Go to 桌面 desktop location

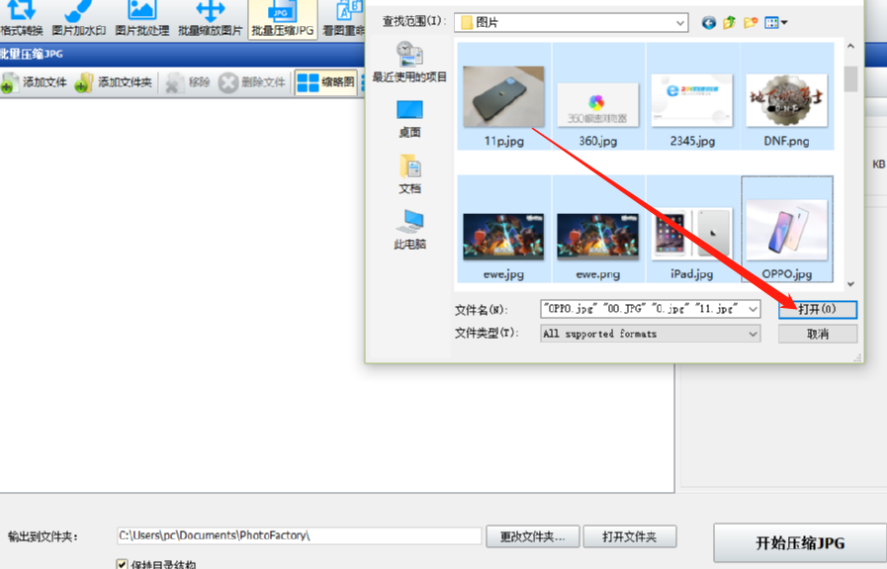[410, 119]
